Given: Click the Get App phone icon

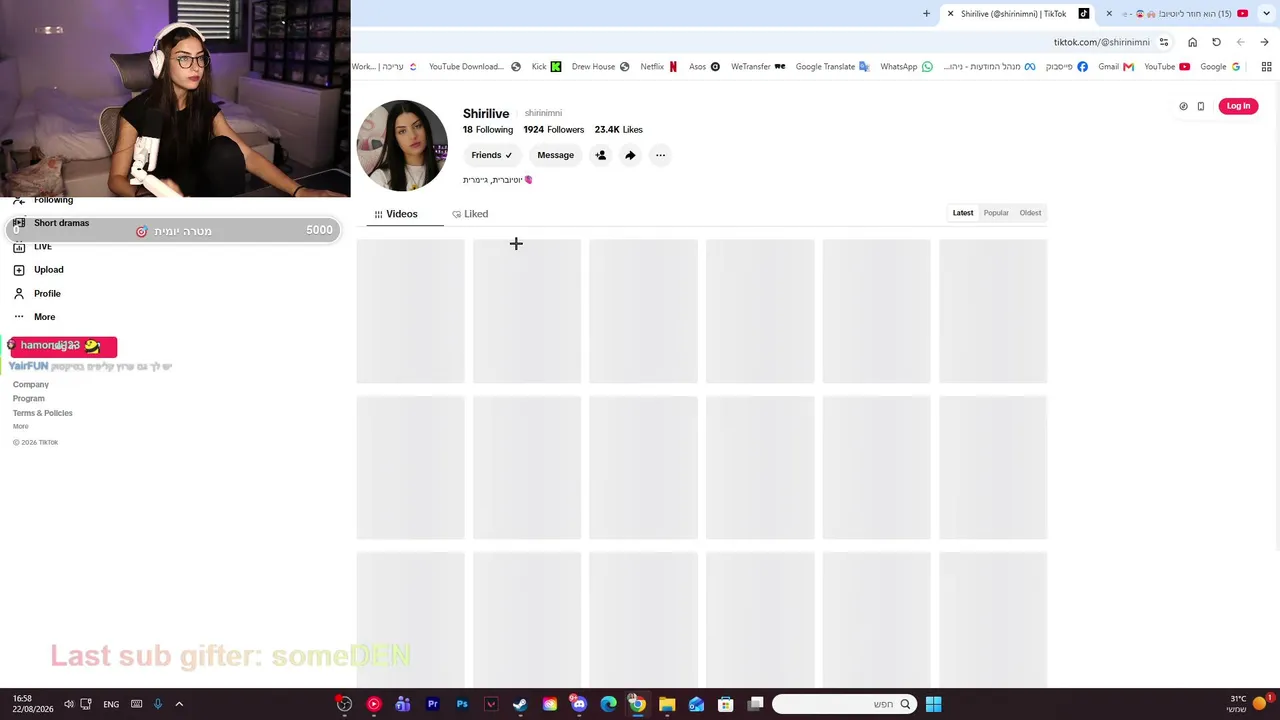Looking at the screenshot, I should pyautogui.click(x=1201, y=106).
